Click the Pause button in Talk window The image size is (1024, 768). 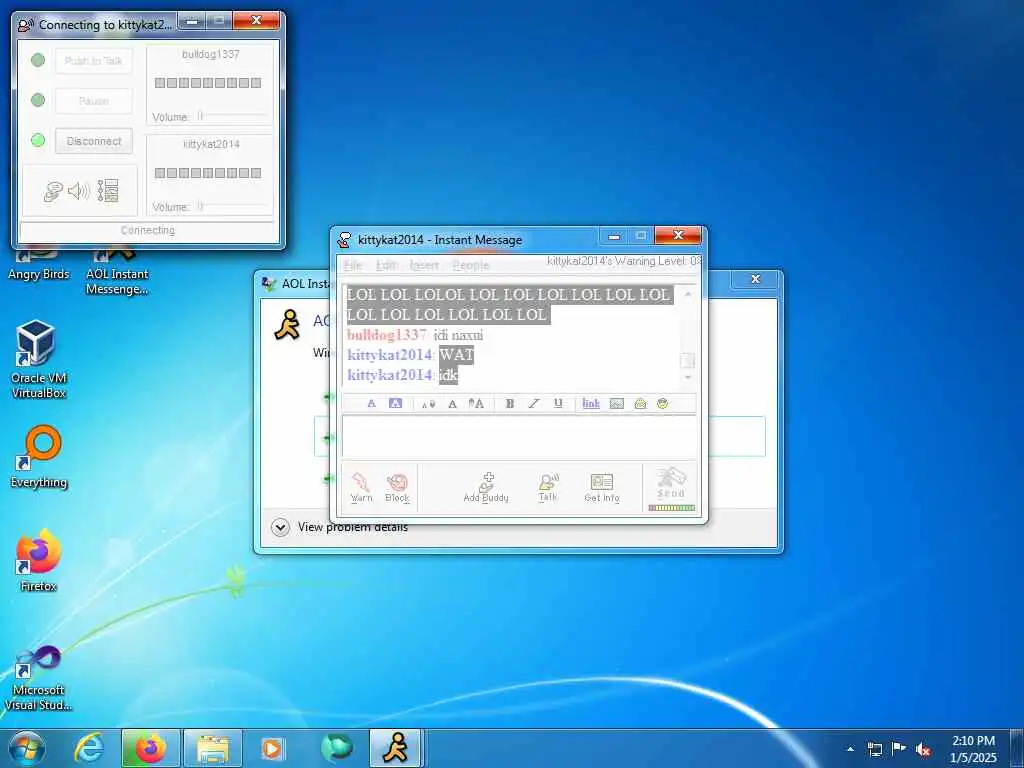tap(94, 101)
